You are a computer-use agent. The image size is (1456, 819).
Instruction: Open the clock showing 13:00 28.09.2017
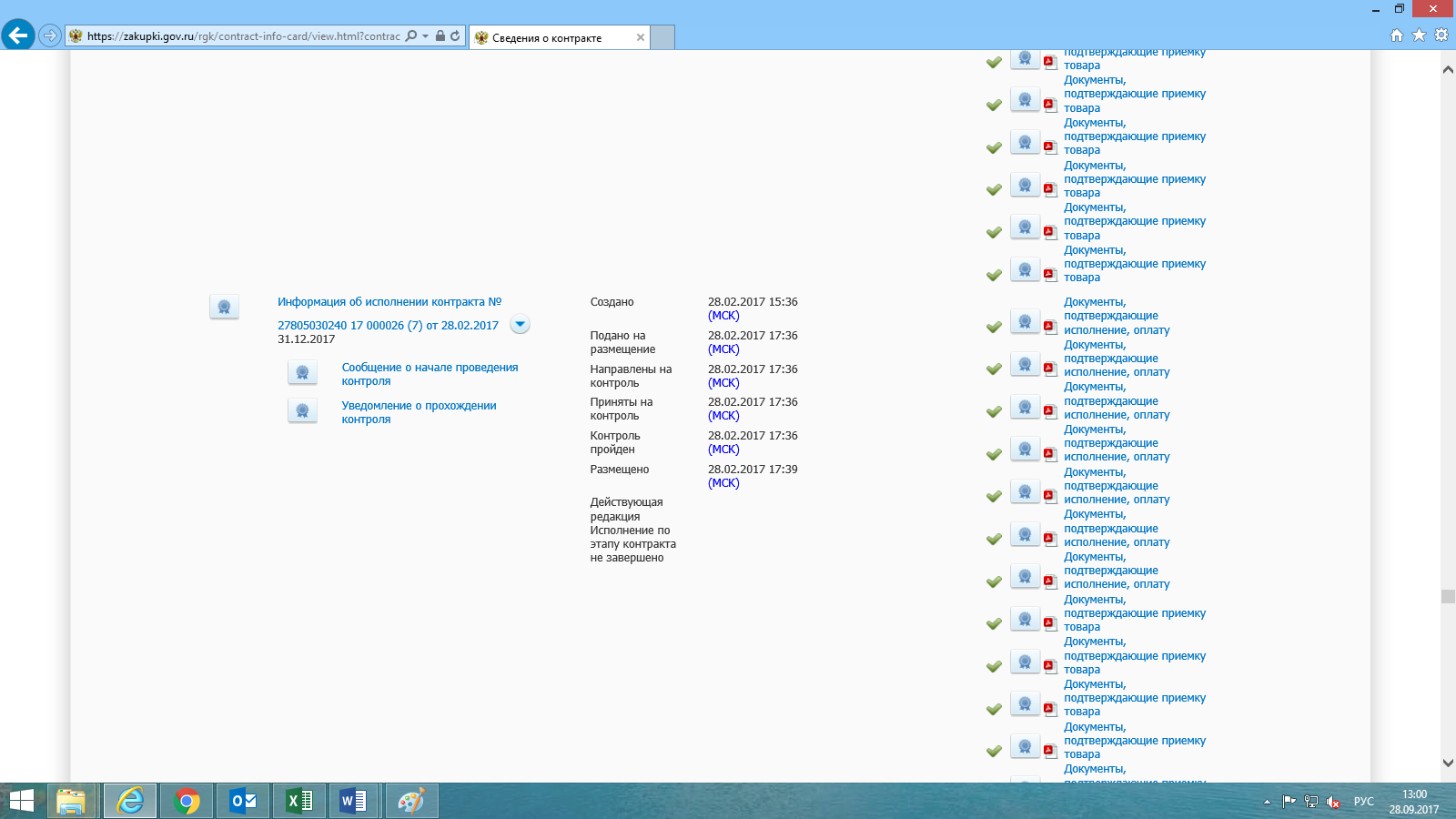click(1414, 802)
